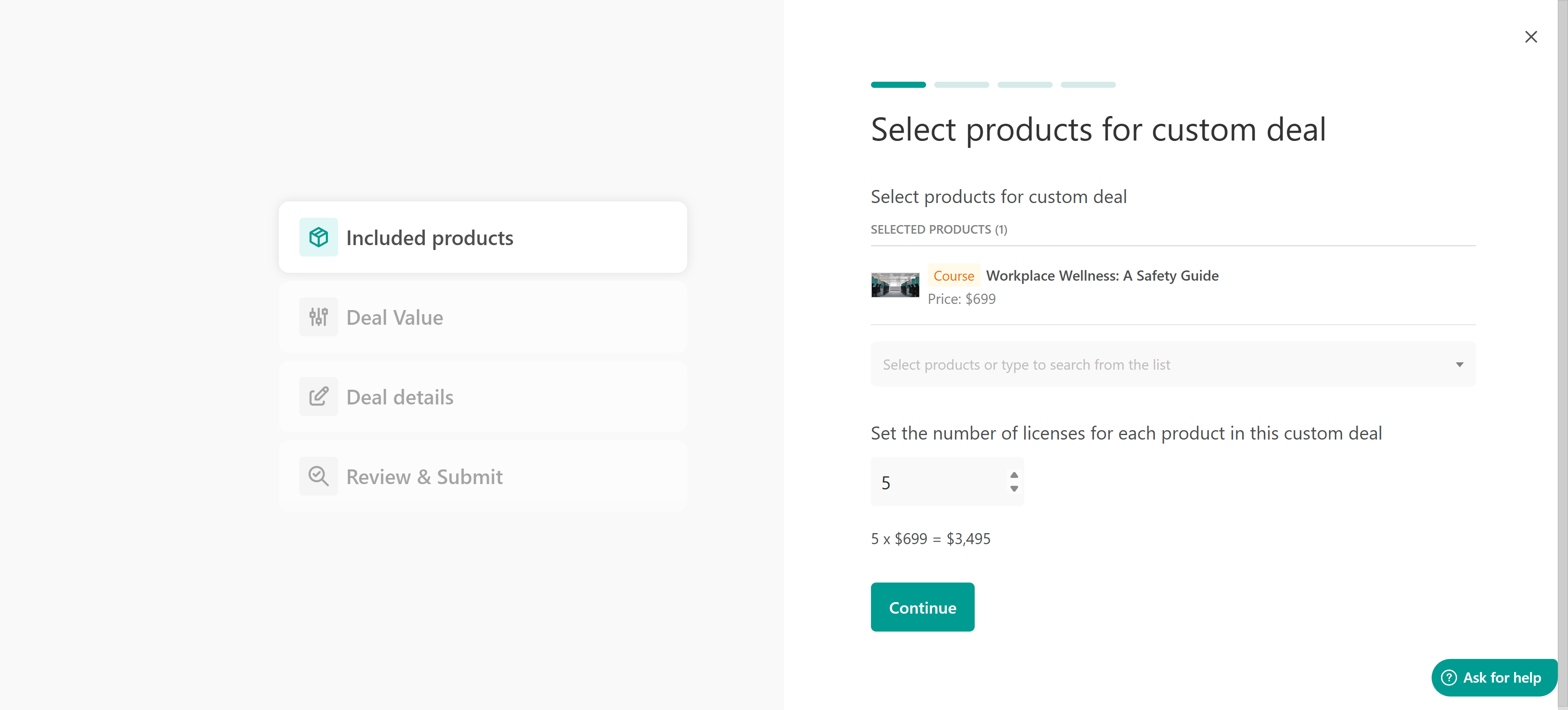This screenshot has width=1568, height=710.
Task: Increase license count with up arrow
Action: pos(1014,474)
